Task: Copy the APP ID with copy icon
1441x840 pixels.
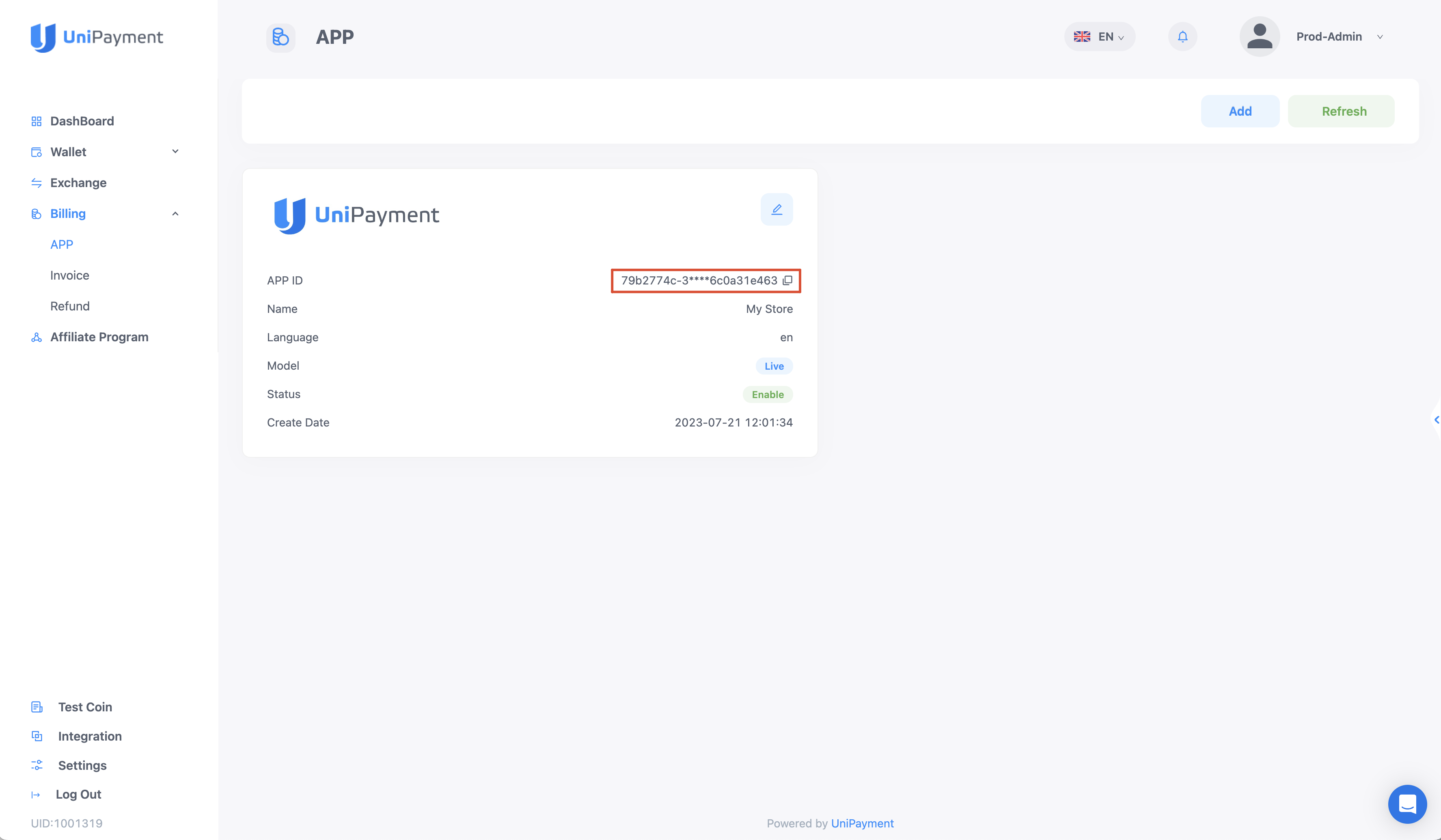Action: point(787,280)
